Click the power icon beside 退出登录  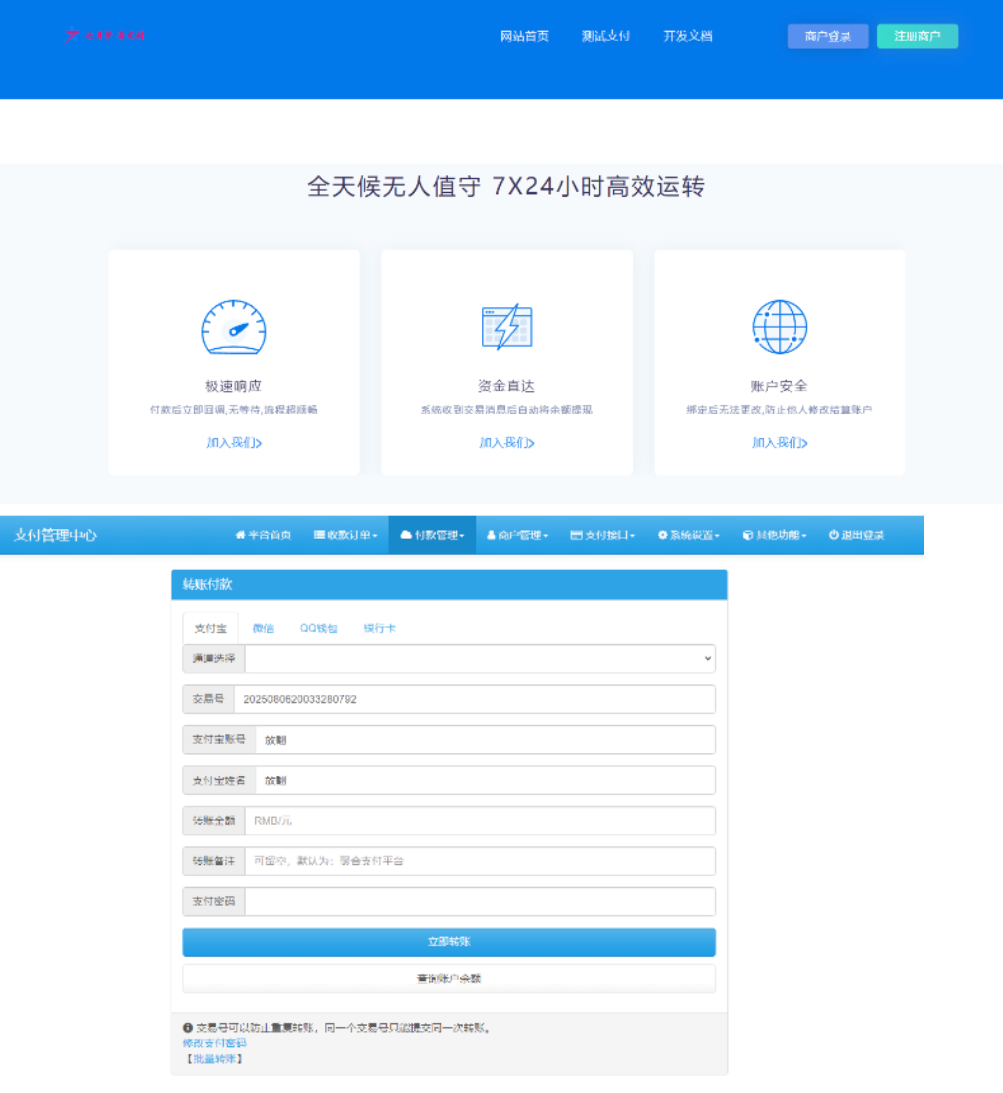[x=833, y=535]
